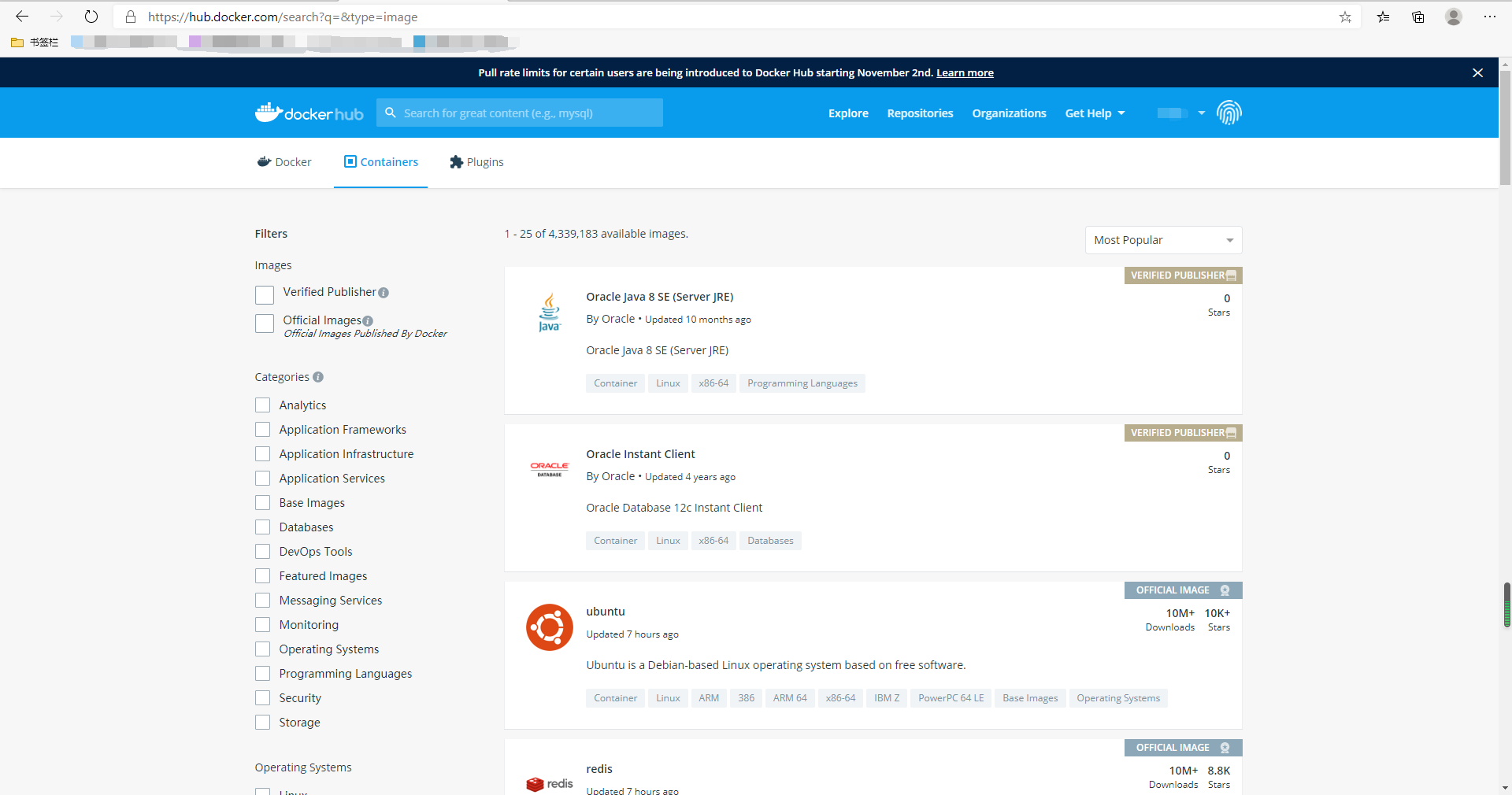Click the Verified Publisher info icon
The height and width of the screenshot is (795, 1512).
click(x=384, y=292)
